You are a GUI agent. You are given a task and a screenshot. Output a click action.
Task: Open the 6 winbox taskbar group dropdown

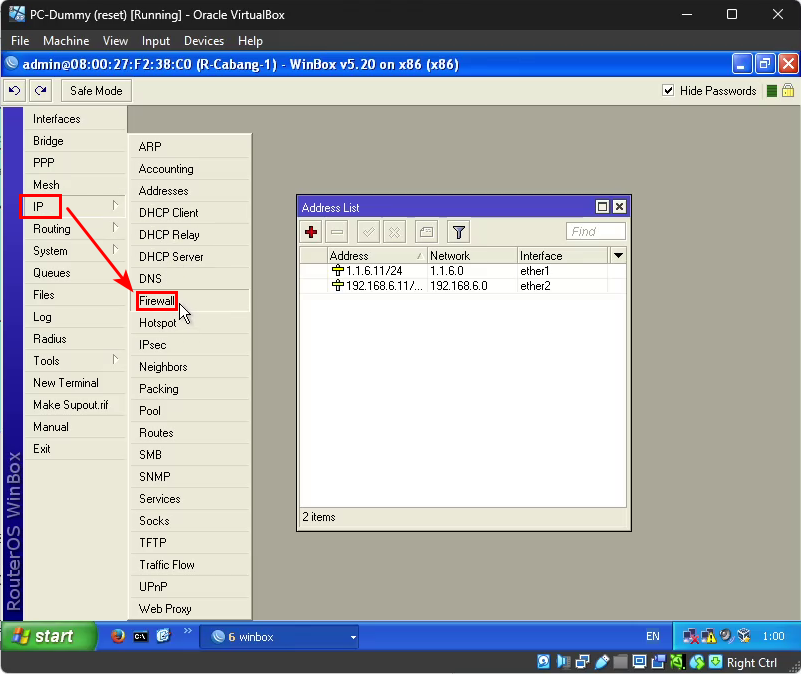click(353, 637)
